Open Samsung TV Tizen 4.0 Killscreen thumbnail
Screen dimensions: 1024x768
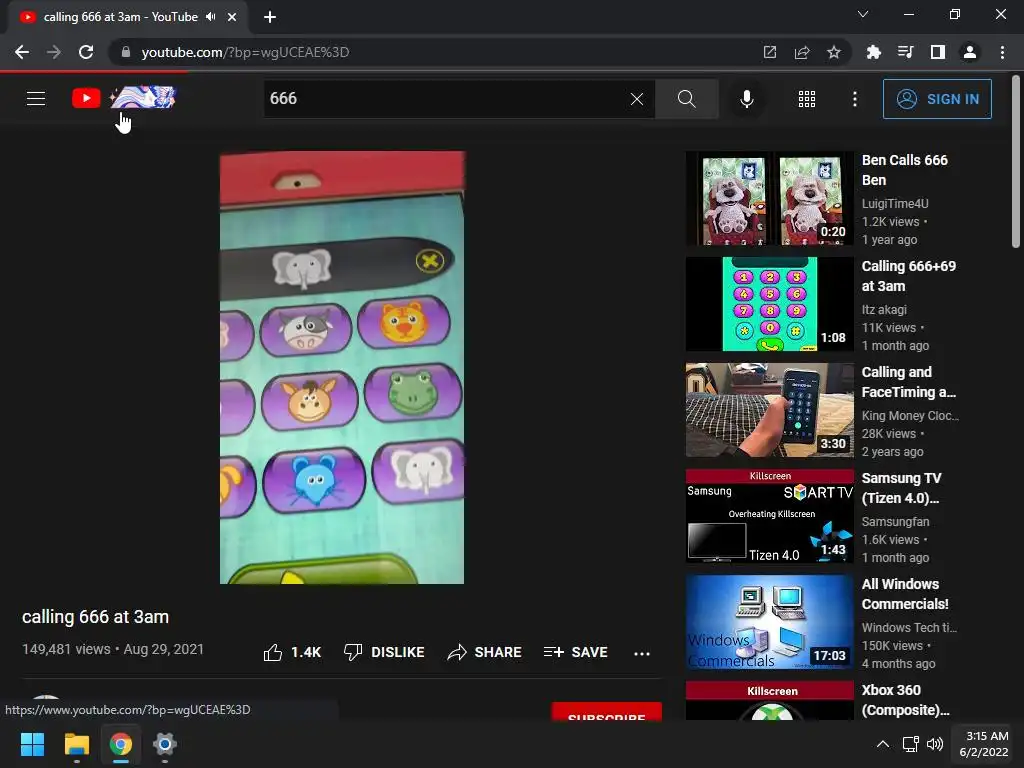[769, 516]
